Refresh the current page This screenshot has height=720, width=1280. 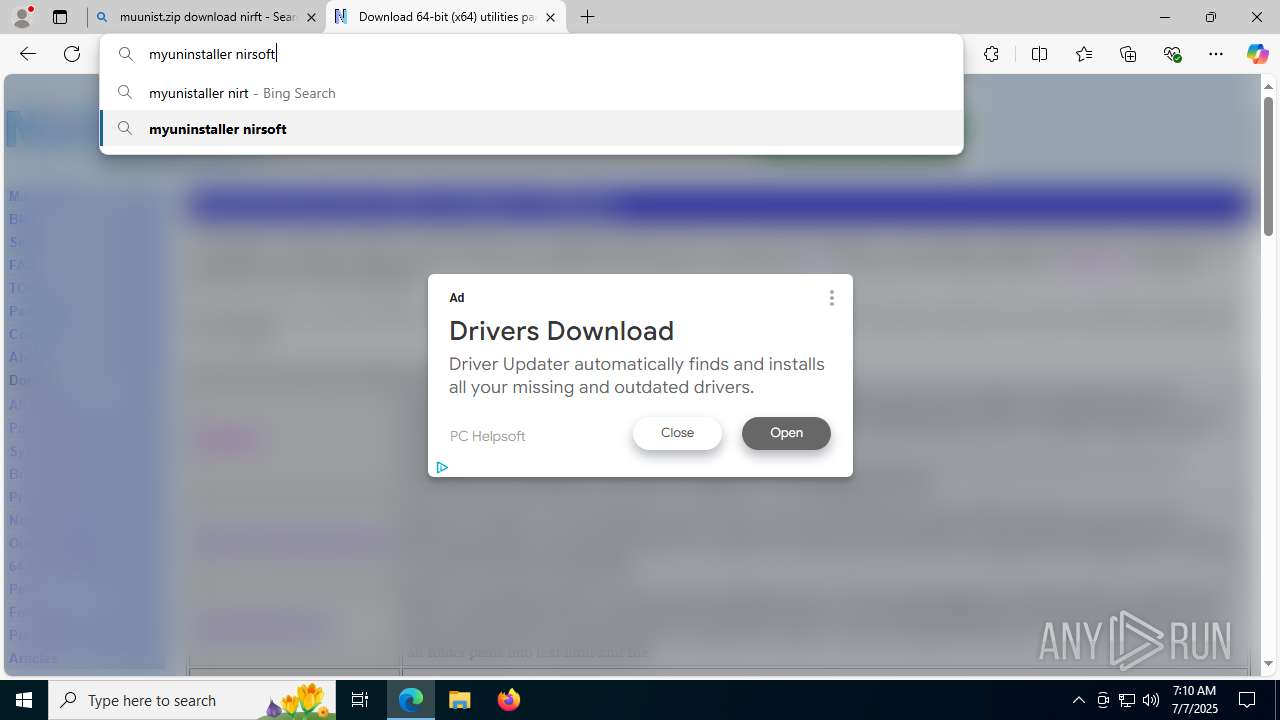pos(72,54)
